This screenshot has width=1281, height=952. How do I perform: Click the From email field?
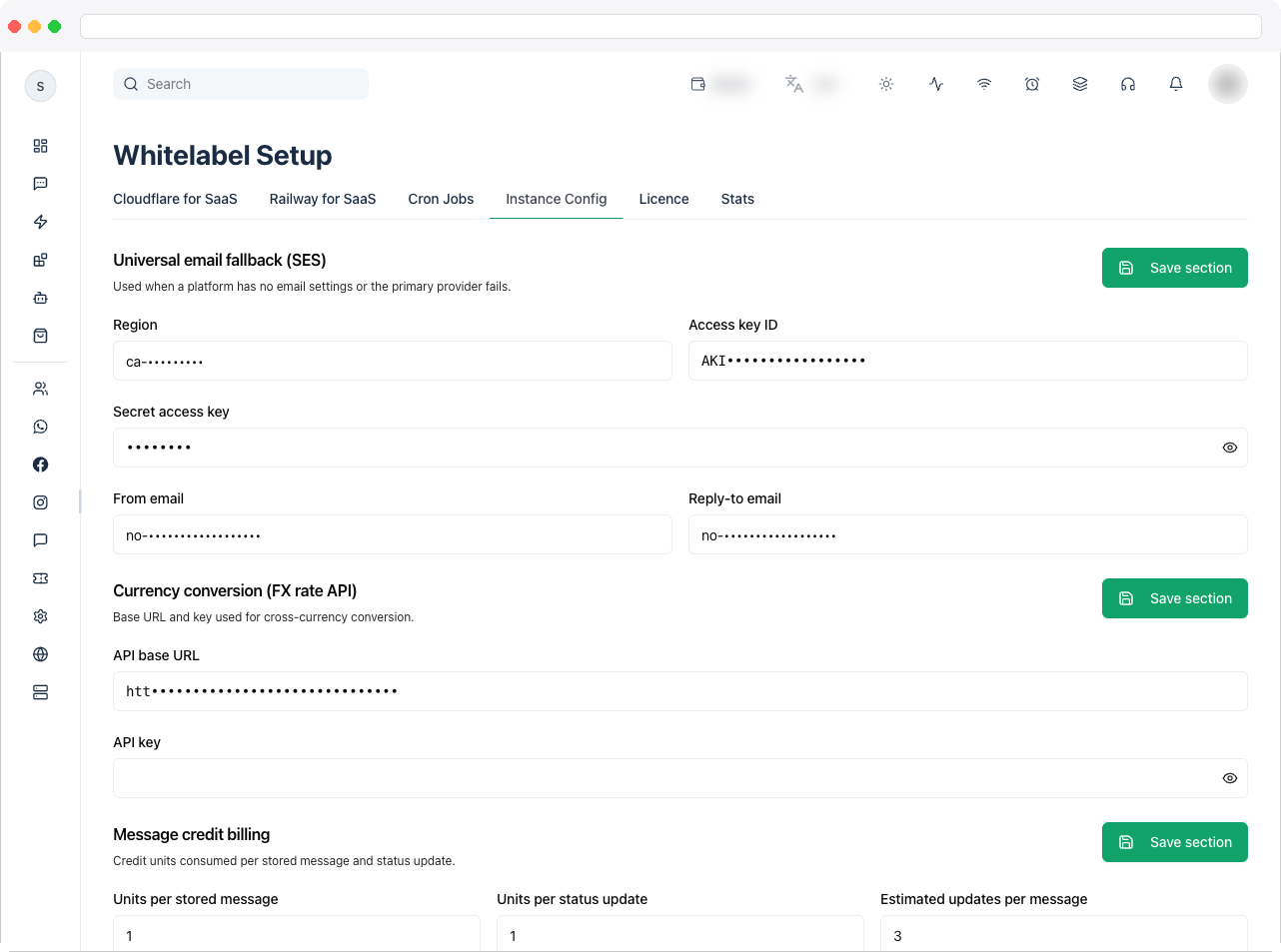[x=393, y=534]
